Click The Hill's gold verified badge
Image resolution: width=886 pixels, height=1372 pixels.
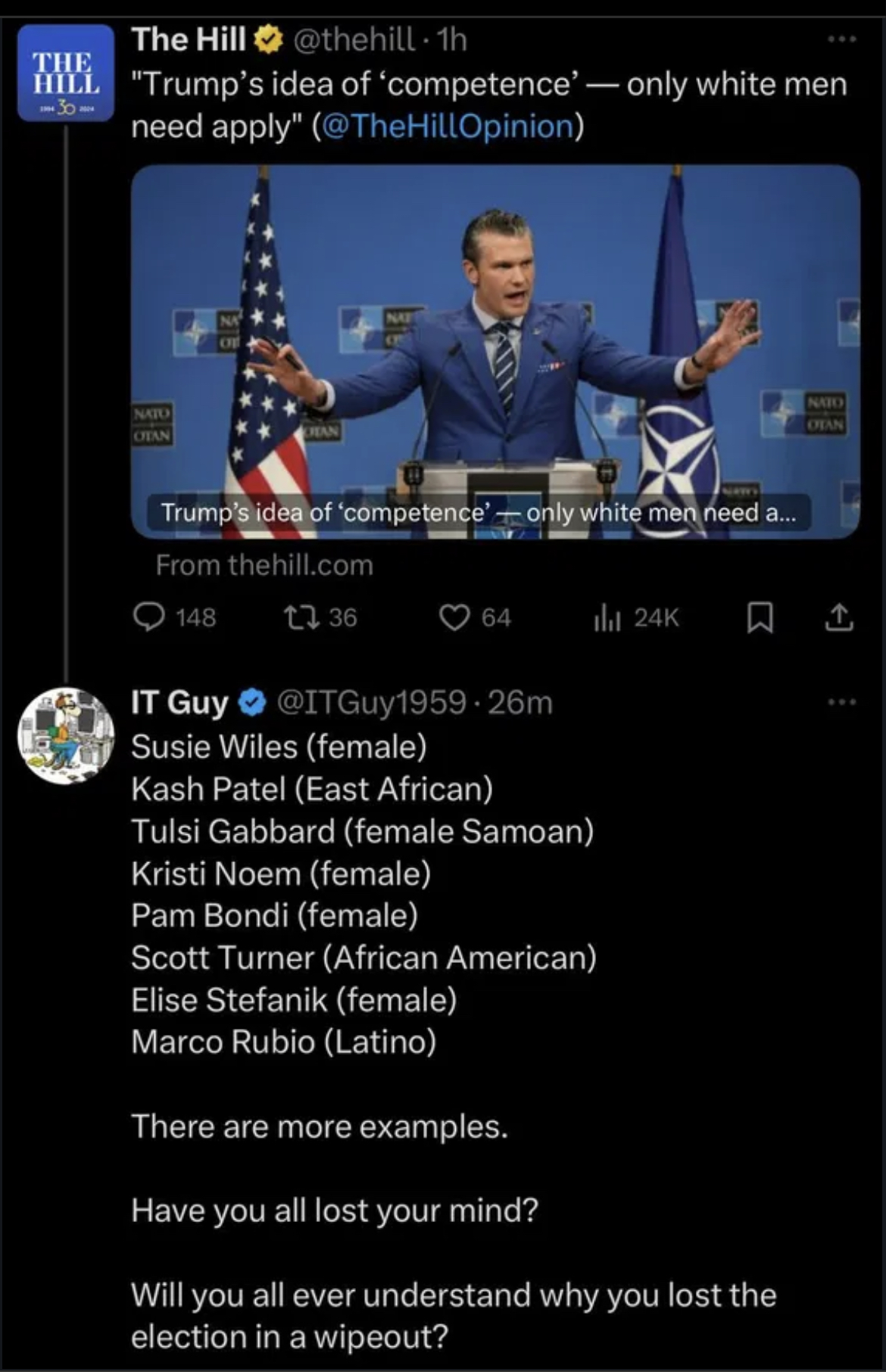coord(267,39)
